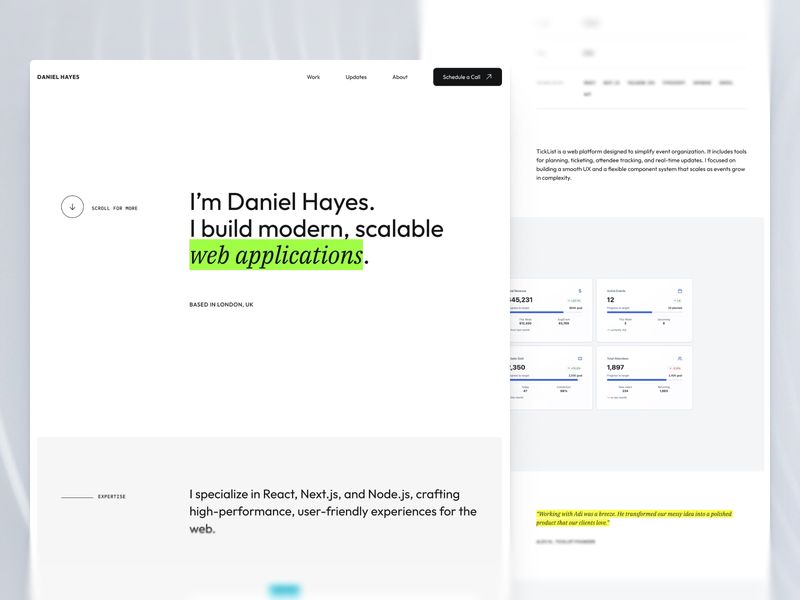800x600 pixels.
Task: Click the yellow highlighted testimonial quote
Action: tap(634, 518)
